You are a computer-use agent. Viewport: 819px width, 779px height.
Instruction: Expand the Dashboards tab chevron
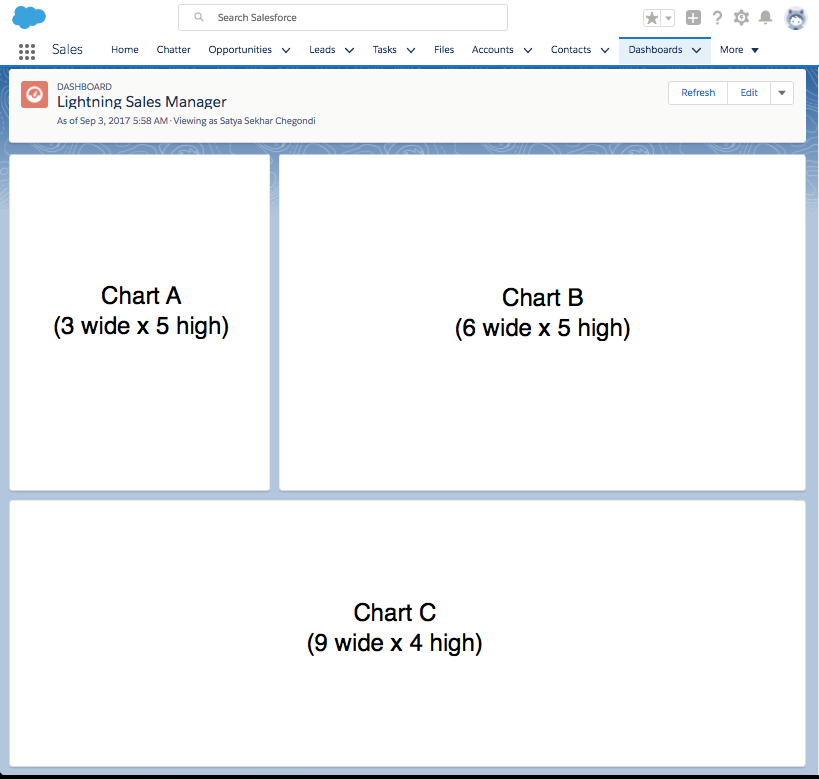tap(696, 50)
